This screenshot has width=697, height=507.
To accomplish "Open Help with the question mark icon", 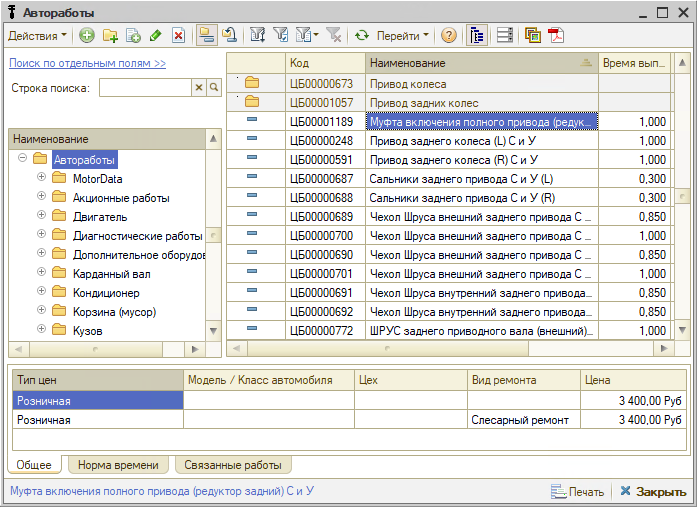I will [x=448, y=35].
